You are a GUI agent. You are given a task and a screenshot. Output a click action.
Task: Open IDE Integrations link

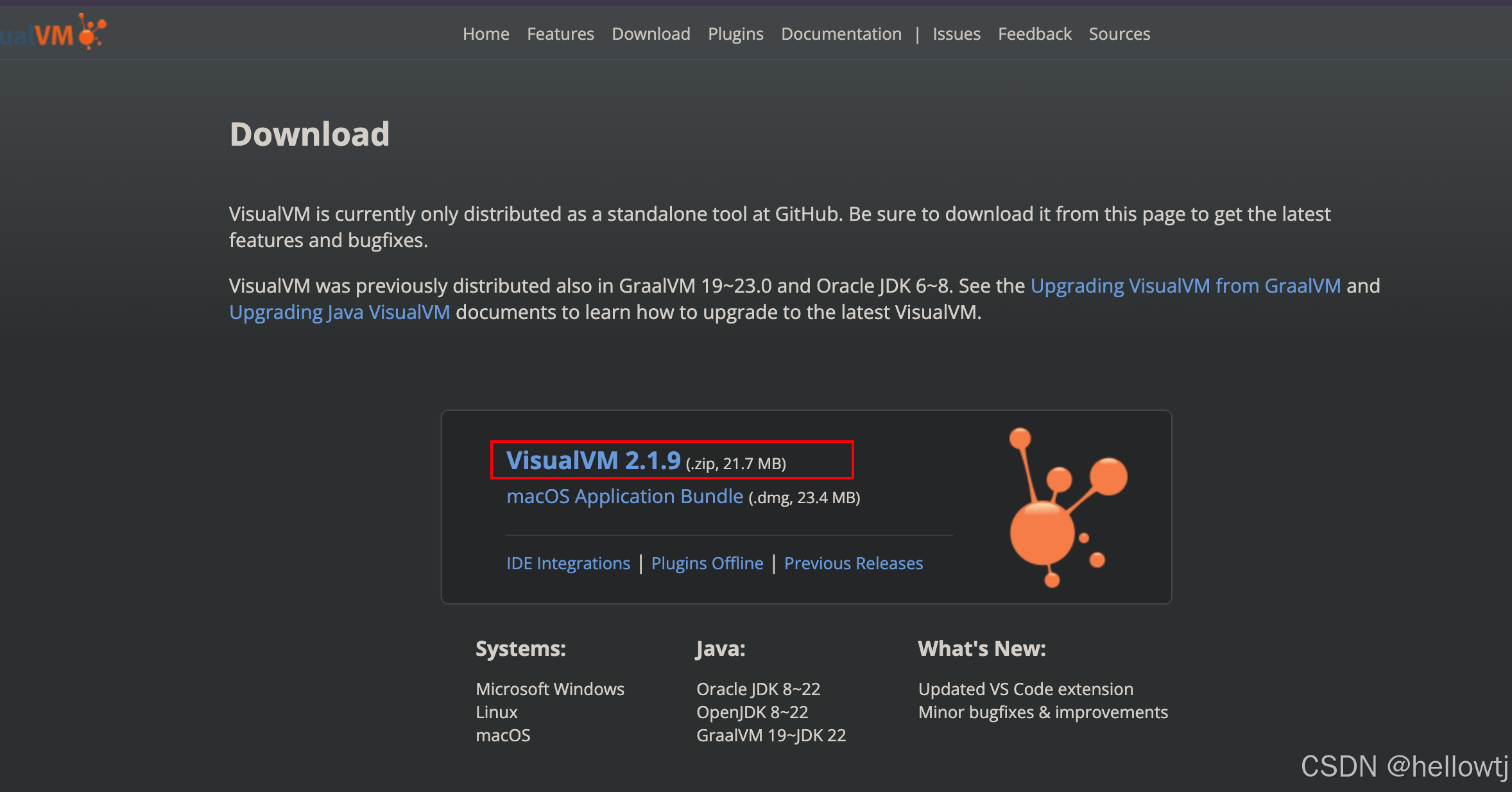[x=568, y=563]
